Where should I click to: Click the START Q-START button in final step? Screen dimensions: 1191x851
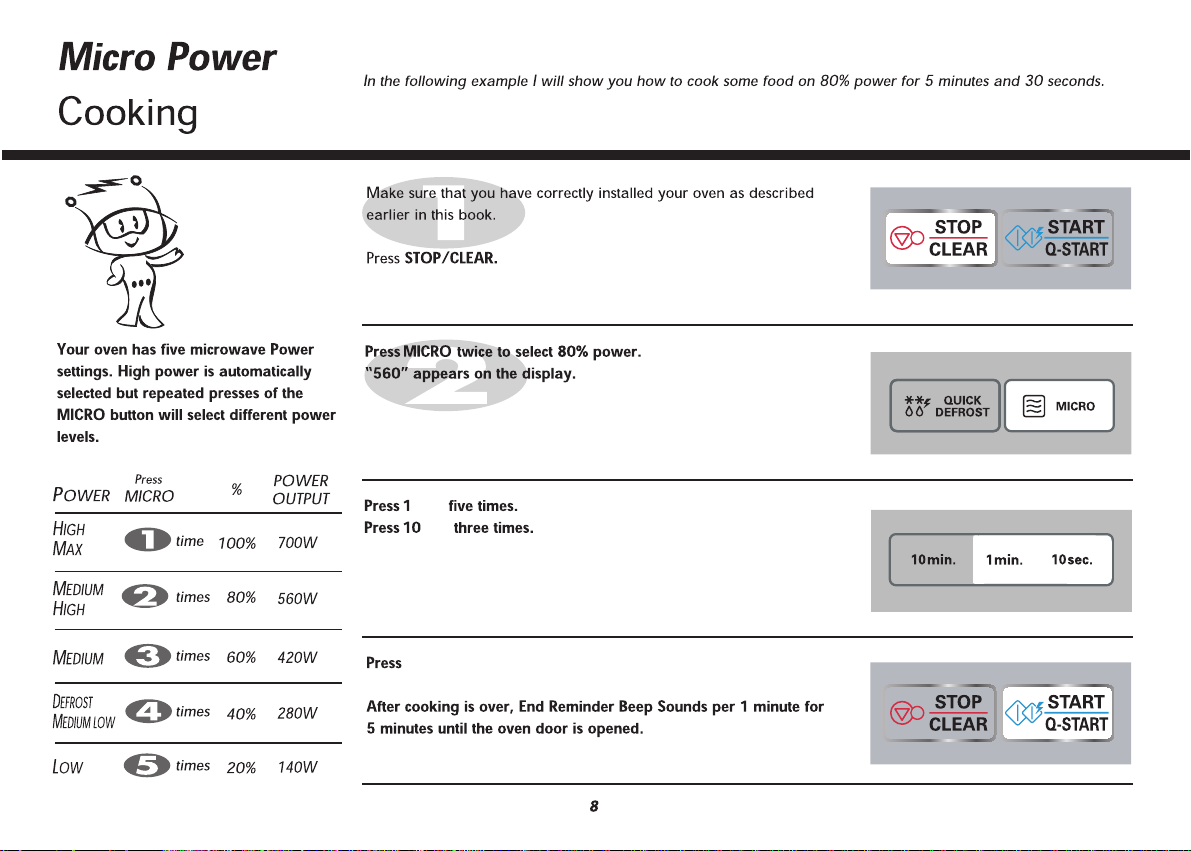[1057, 713]
